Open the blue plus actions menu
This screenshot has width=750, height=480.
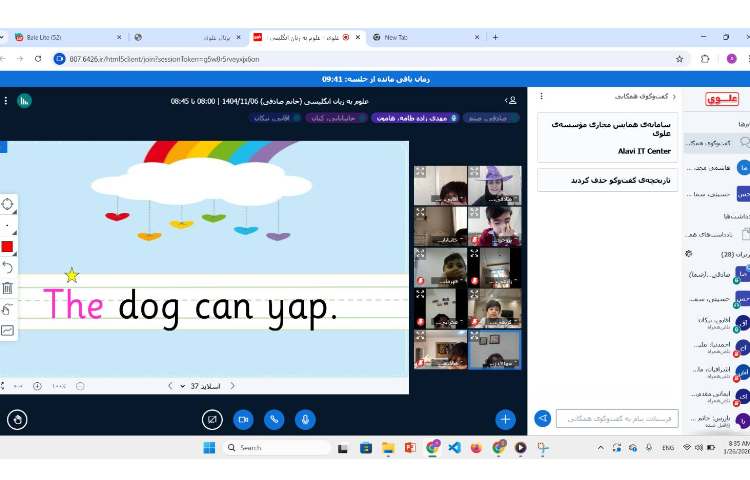pos(505,419)
